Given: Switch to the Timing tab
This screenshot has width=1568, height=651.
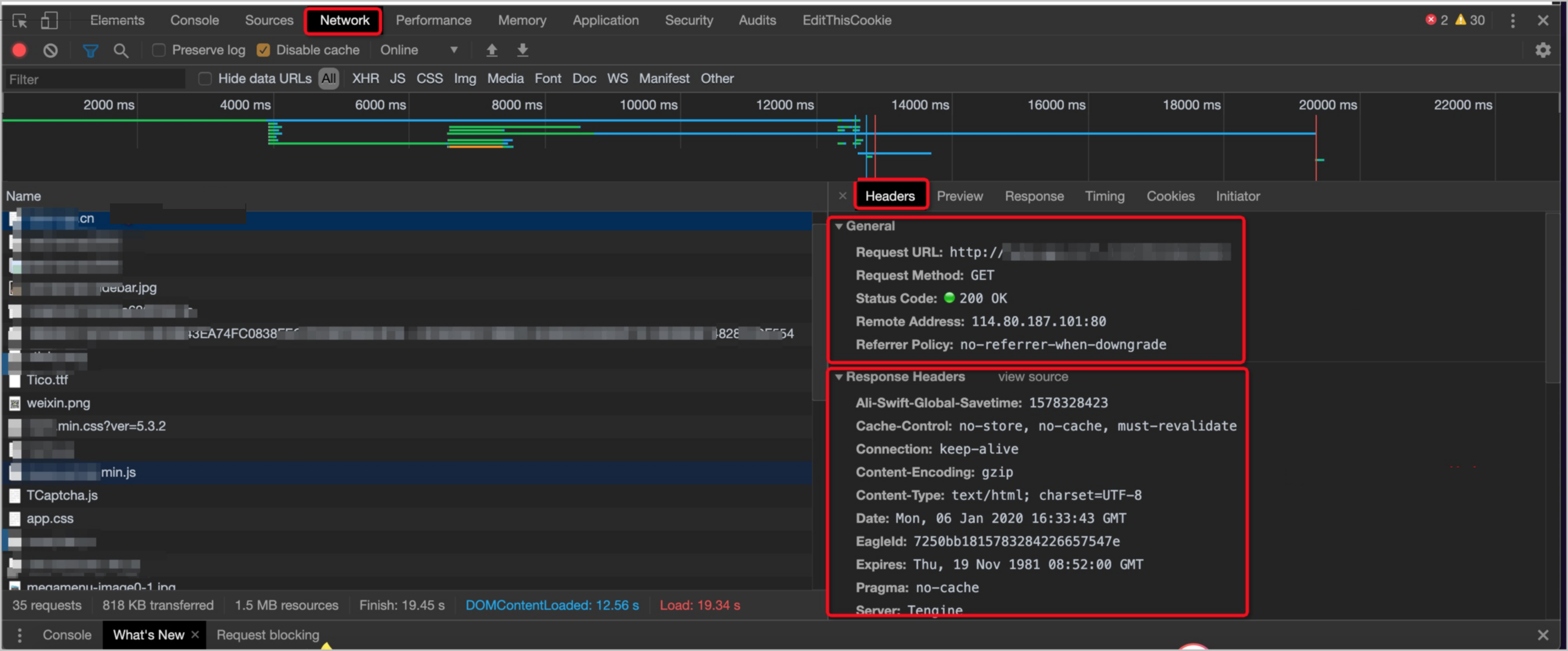Looking at the screenshot, I should pyautogui.click(x=1104, y=196).
